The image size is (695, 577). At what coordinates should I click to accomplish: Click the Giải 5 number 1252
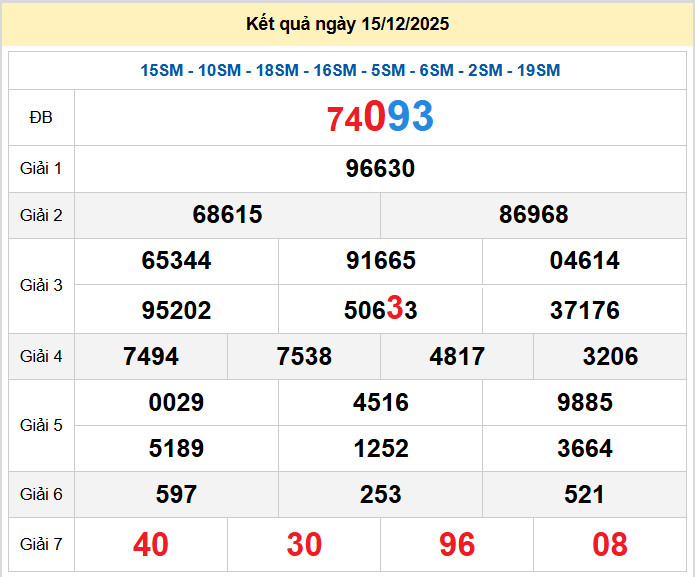380,449
